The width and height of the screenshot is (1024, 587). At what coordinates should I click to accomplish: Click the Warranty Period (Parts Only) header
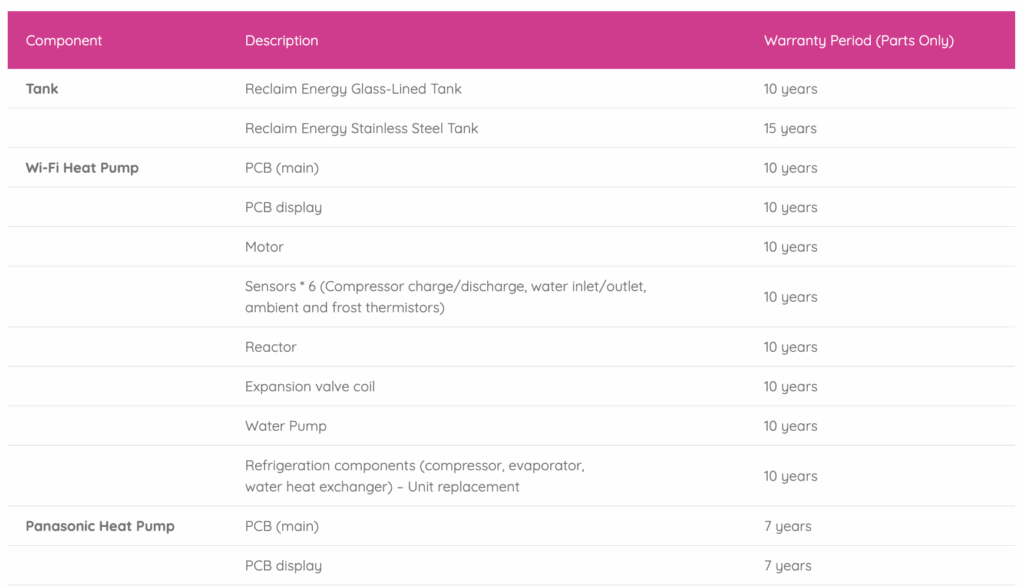[858, 41]
